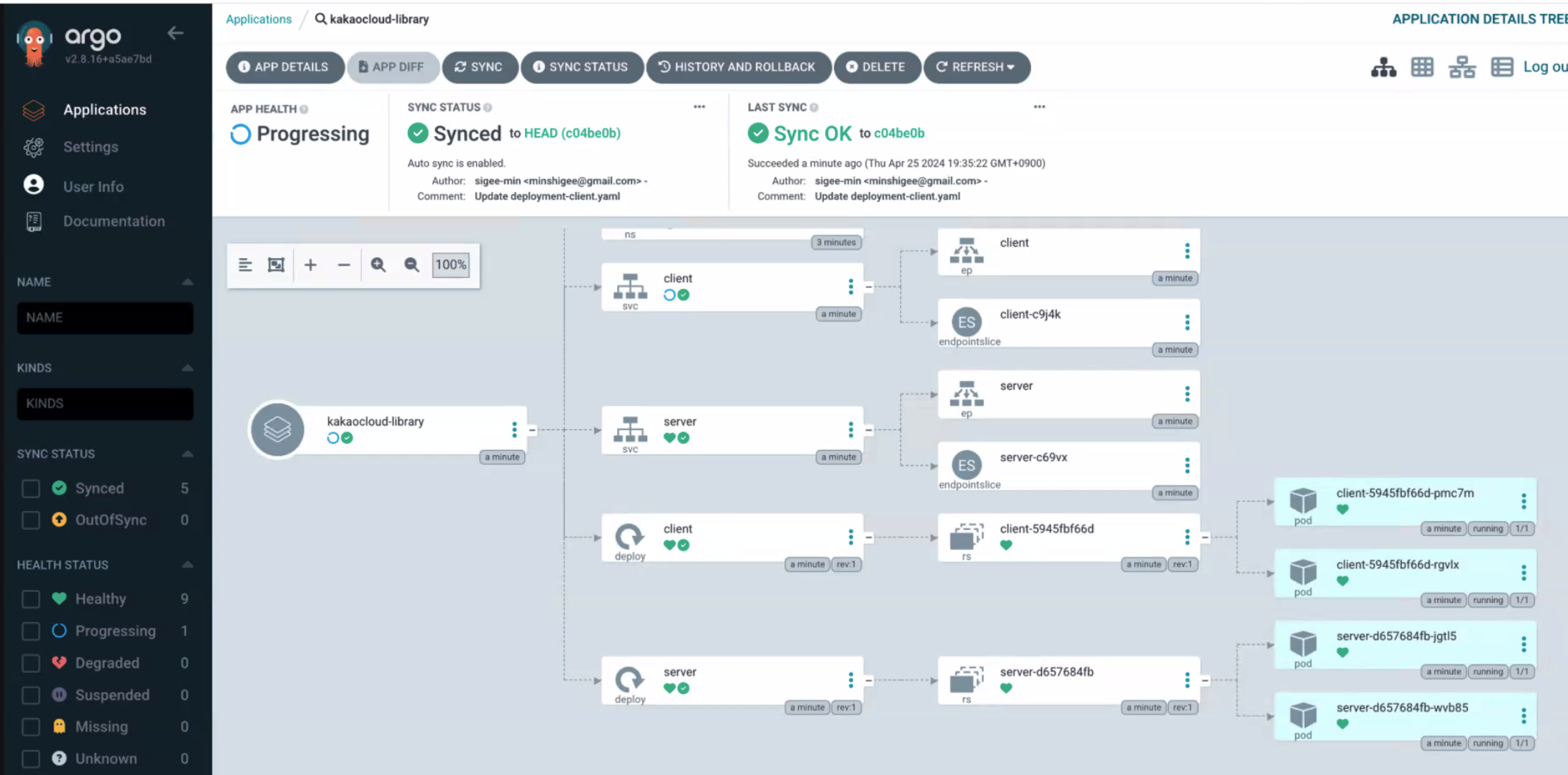Check the Missing filter checkbox
Image resolution: width=1568 pixels, height=775 pixels.
pyautogui.click(x=31, y=726)
